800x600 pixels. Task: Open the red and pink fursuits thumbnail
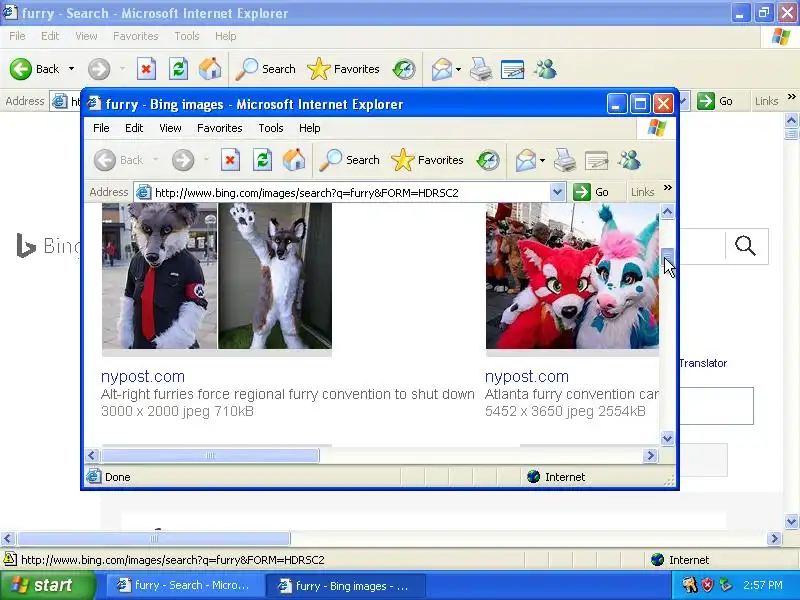572,276
